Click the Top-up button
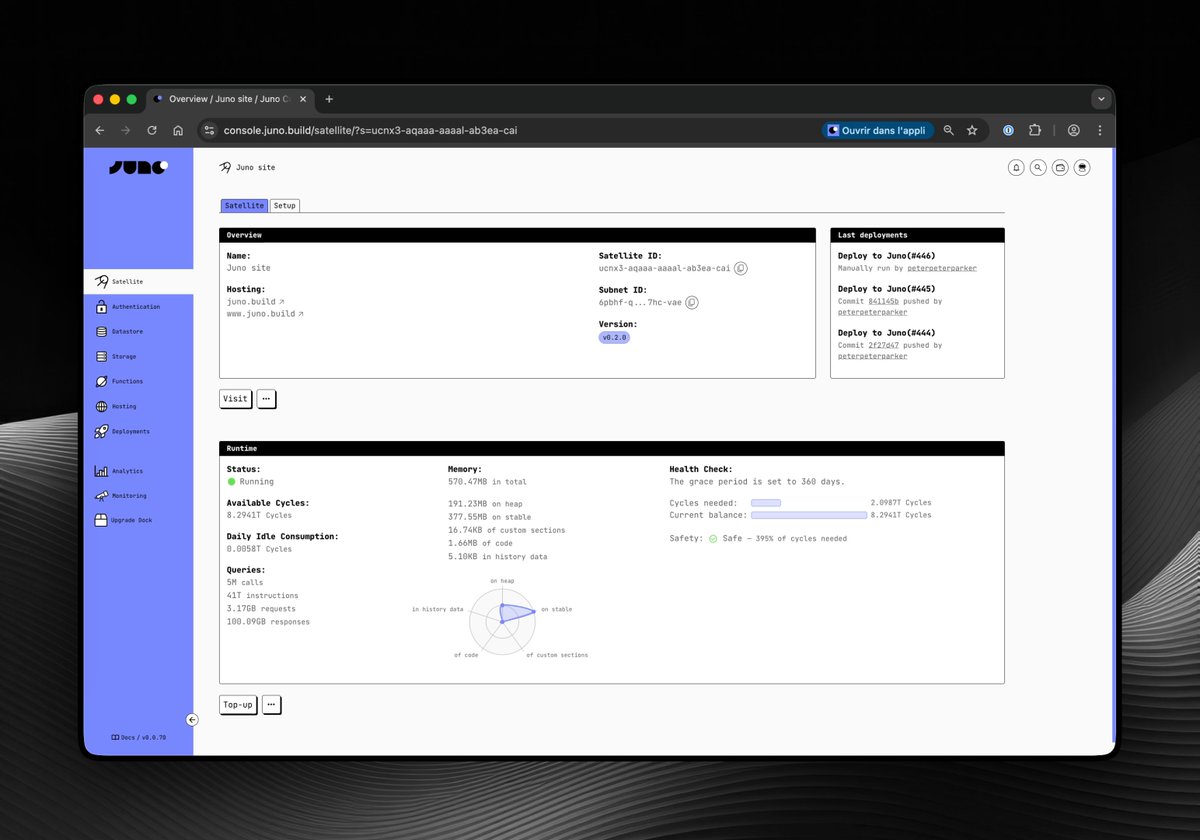Viewport: 1200px width, 840px height. pos(238,705)
